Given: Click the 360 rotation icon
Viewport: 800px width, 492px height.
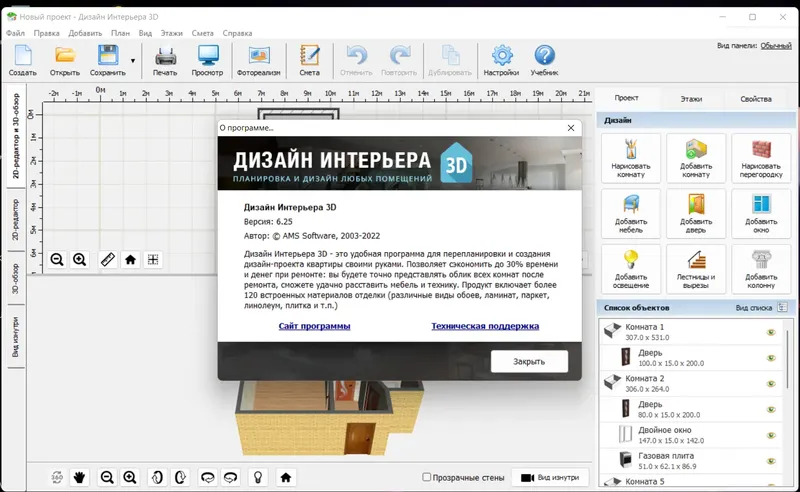Looking at the screenshot, I should [x=57, y=478].
